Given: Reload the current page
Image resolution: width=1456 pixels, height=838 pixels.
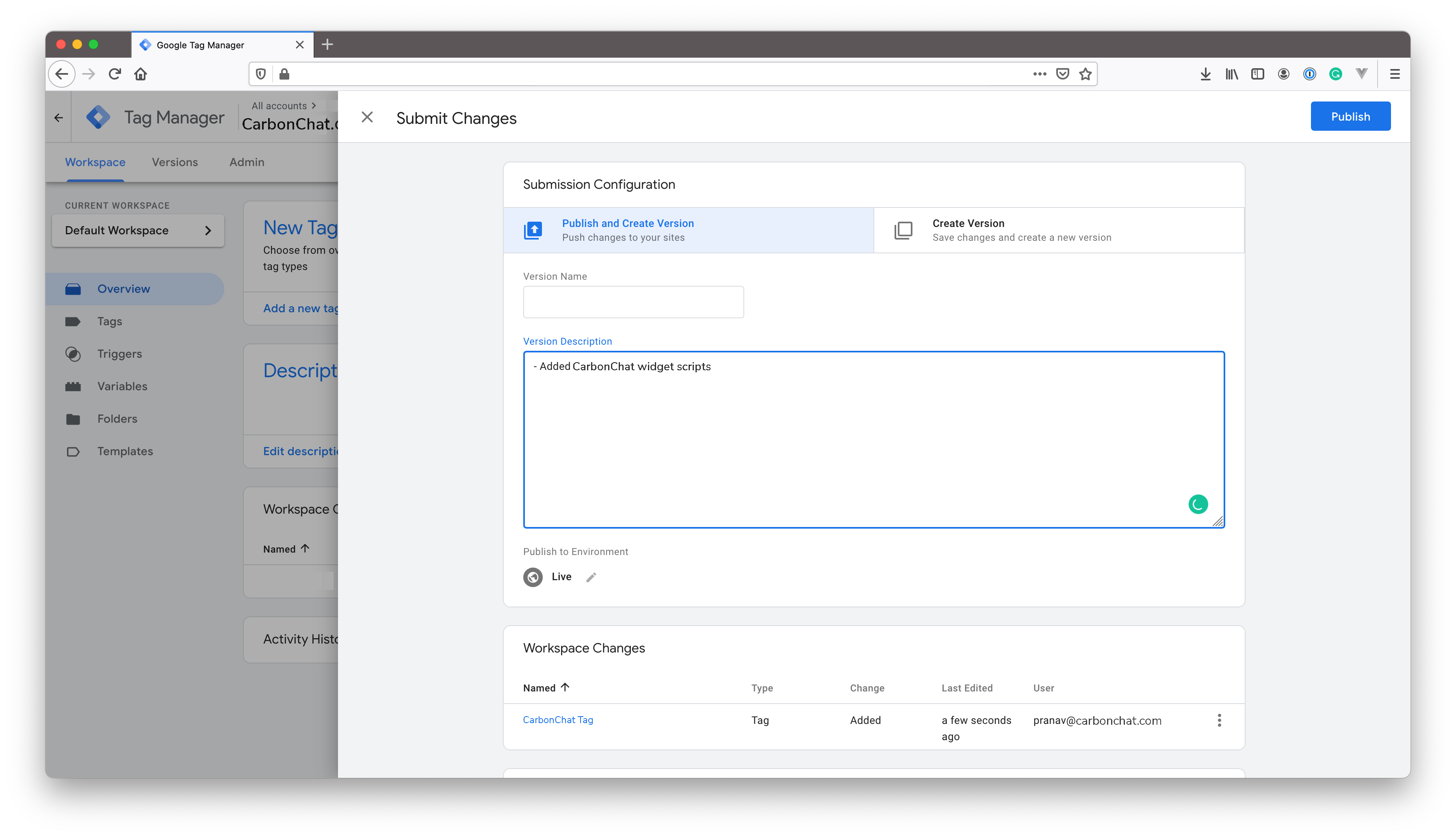Looking at the screenshot, I should (x=115, y=73).
